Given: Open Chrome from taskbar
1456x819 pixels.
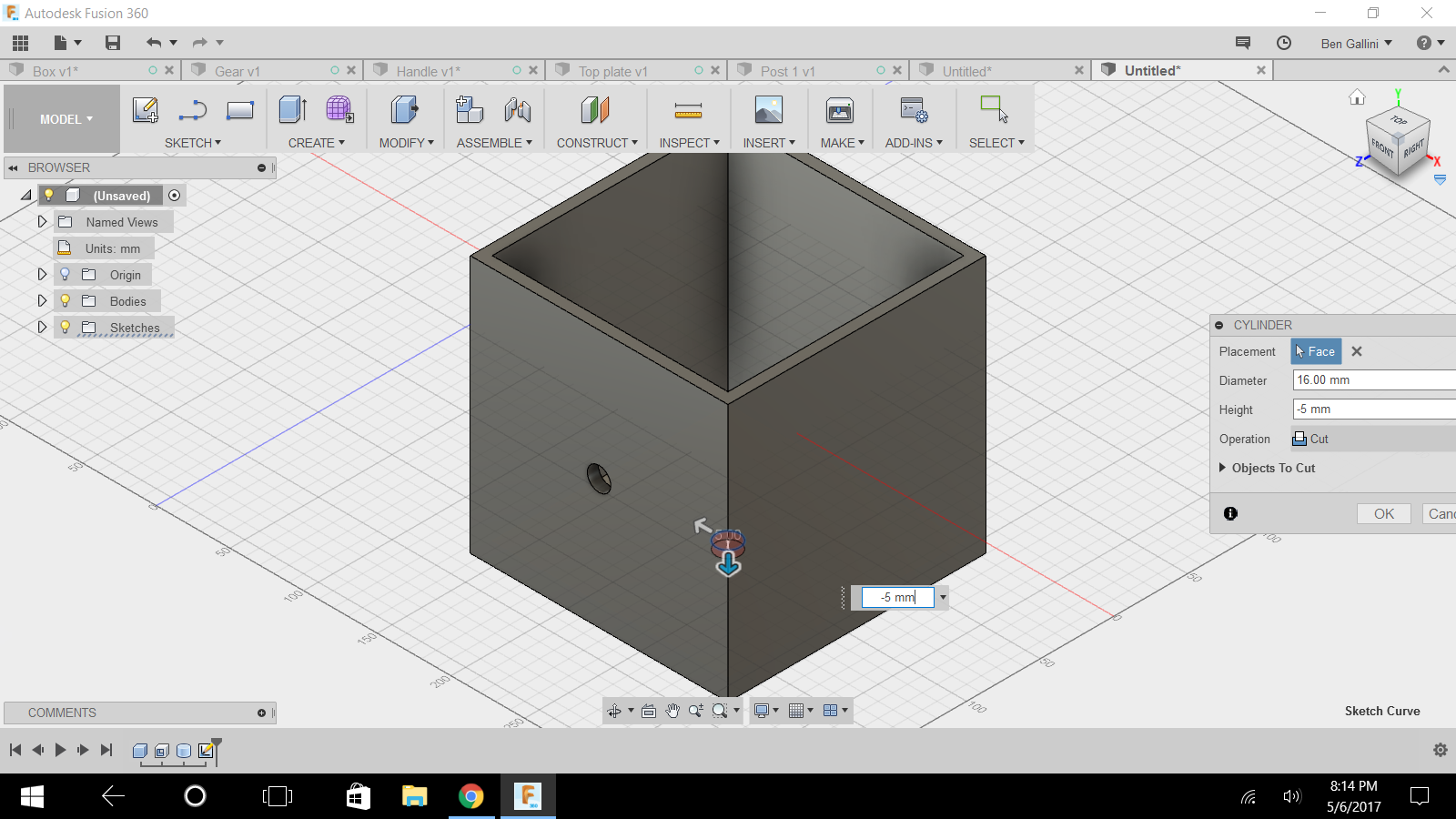Looking at the screenshot, I should point(471,796).
